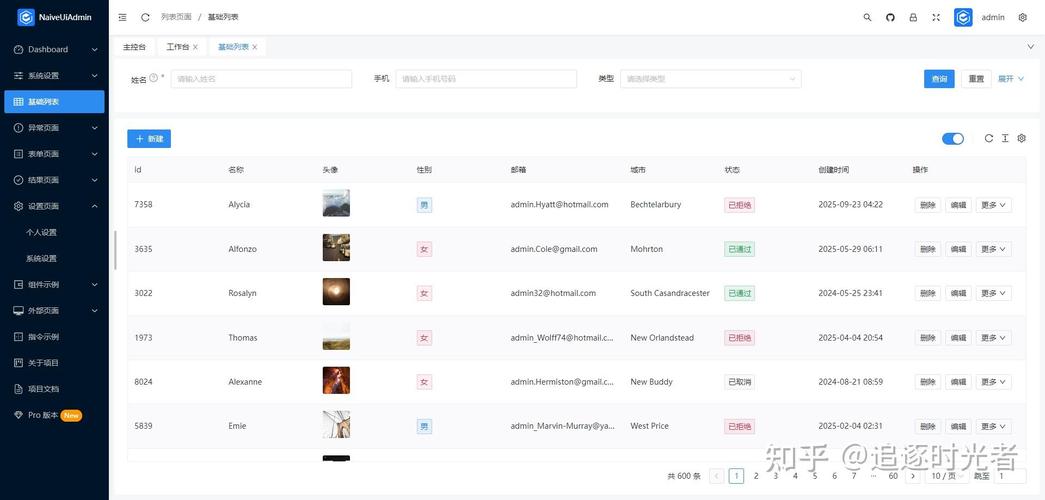The image size is (1045, 500).
Task: Edit the Rosalyn row with 编辑
Action: coord(958,293)
